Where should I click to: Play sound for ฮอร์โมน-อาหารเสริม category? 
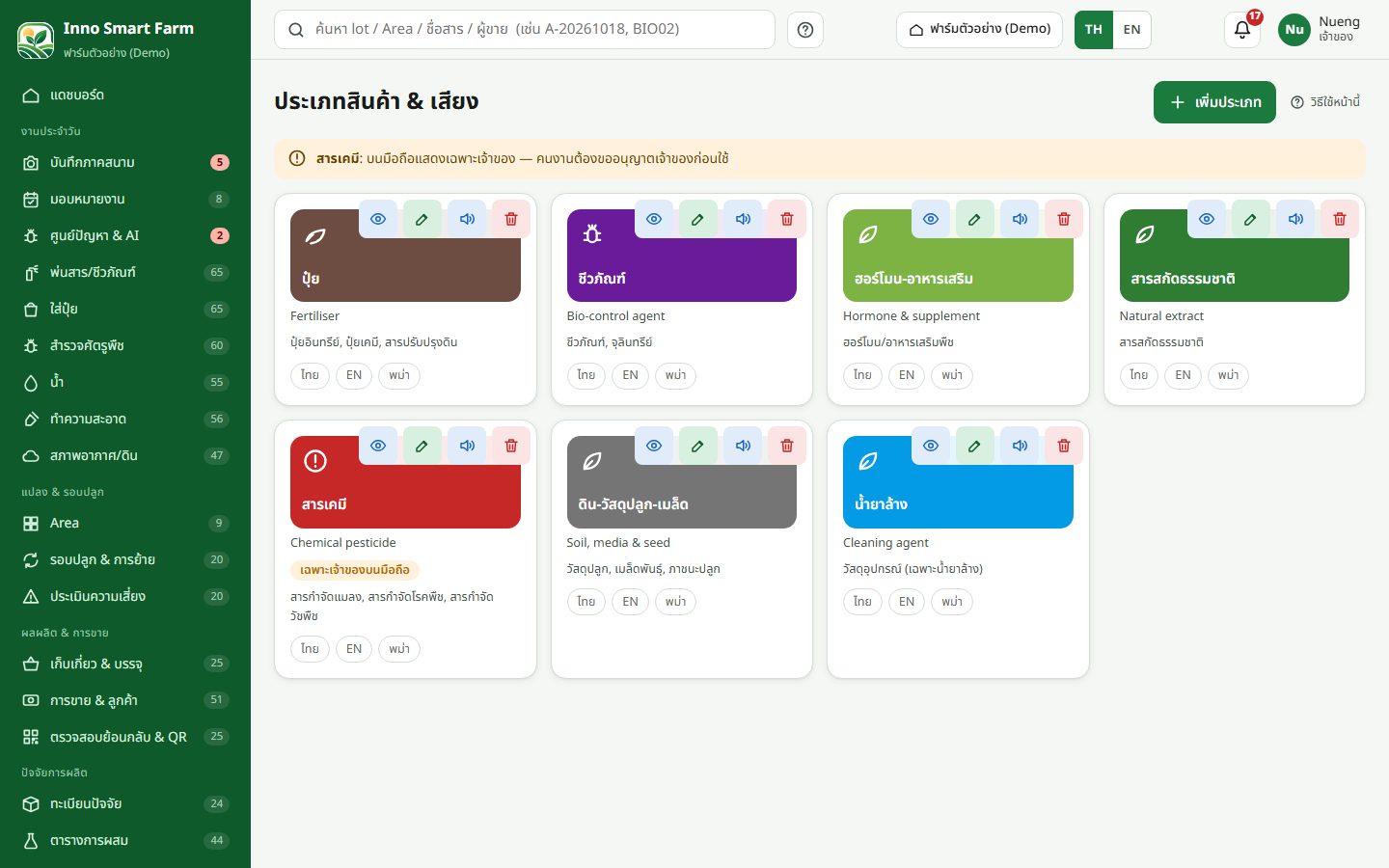(1020, 219)
